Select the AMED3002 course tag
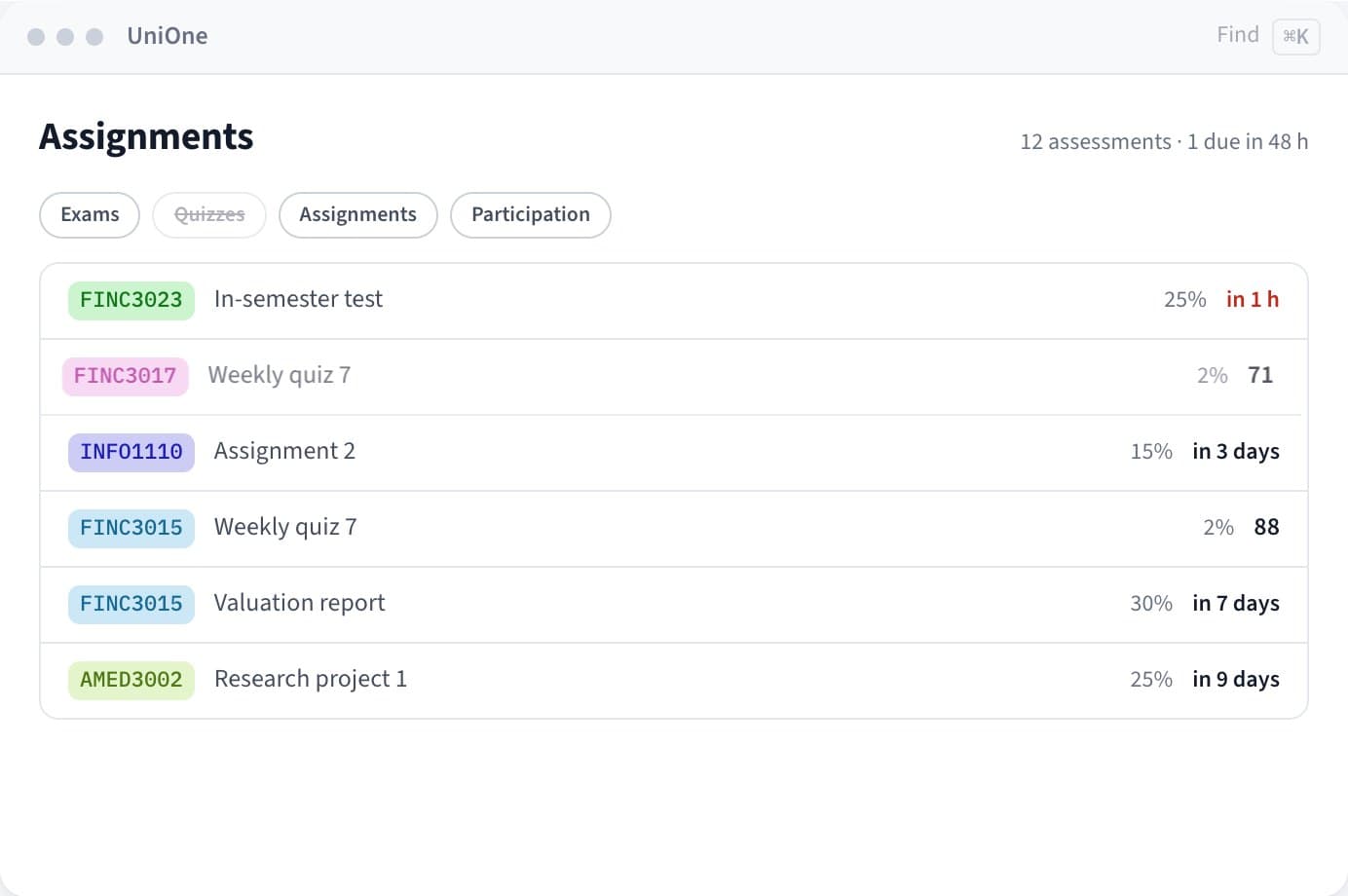Viewport: 1348px width, 896px height. pos(131,680)
